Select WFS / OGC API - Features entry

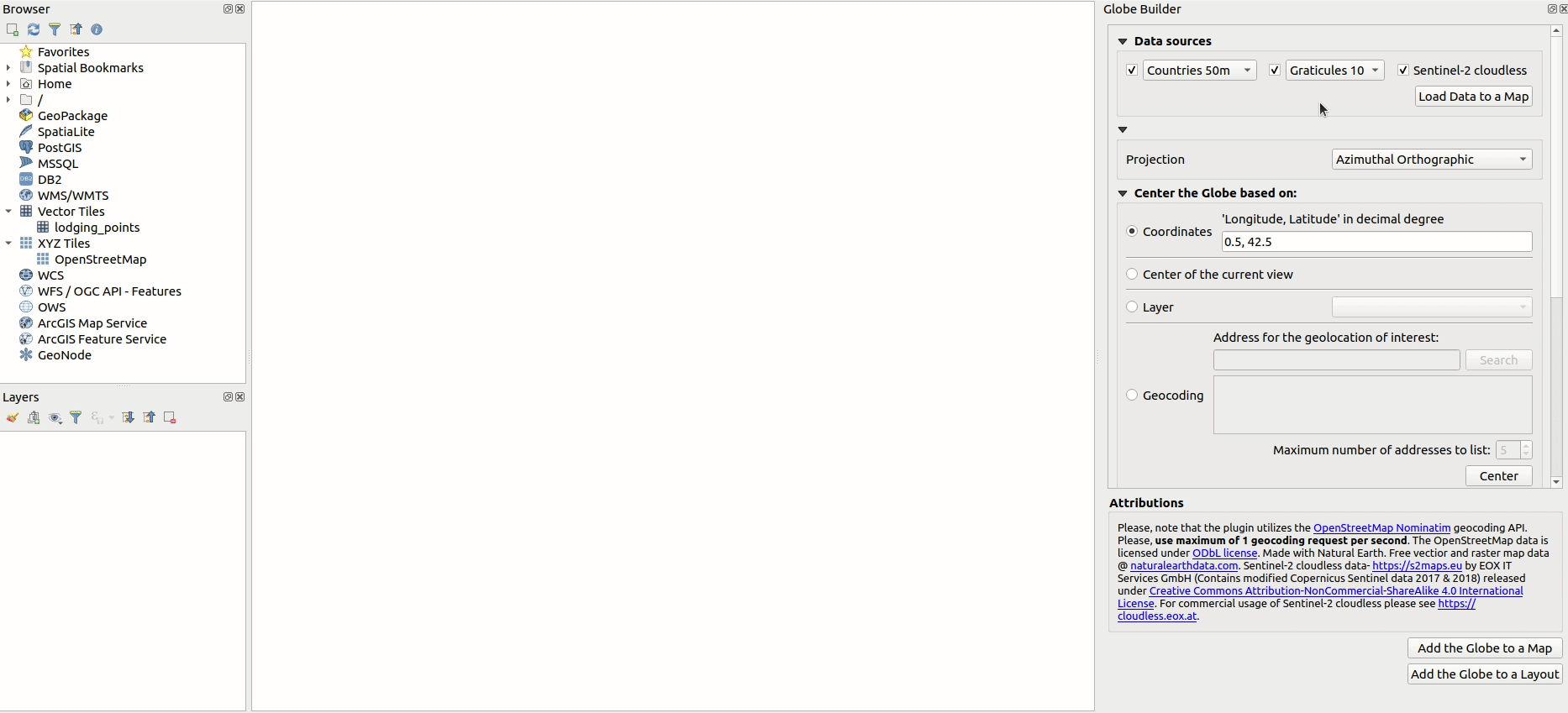click(x=109, y=291)
